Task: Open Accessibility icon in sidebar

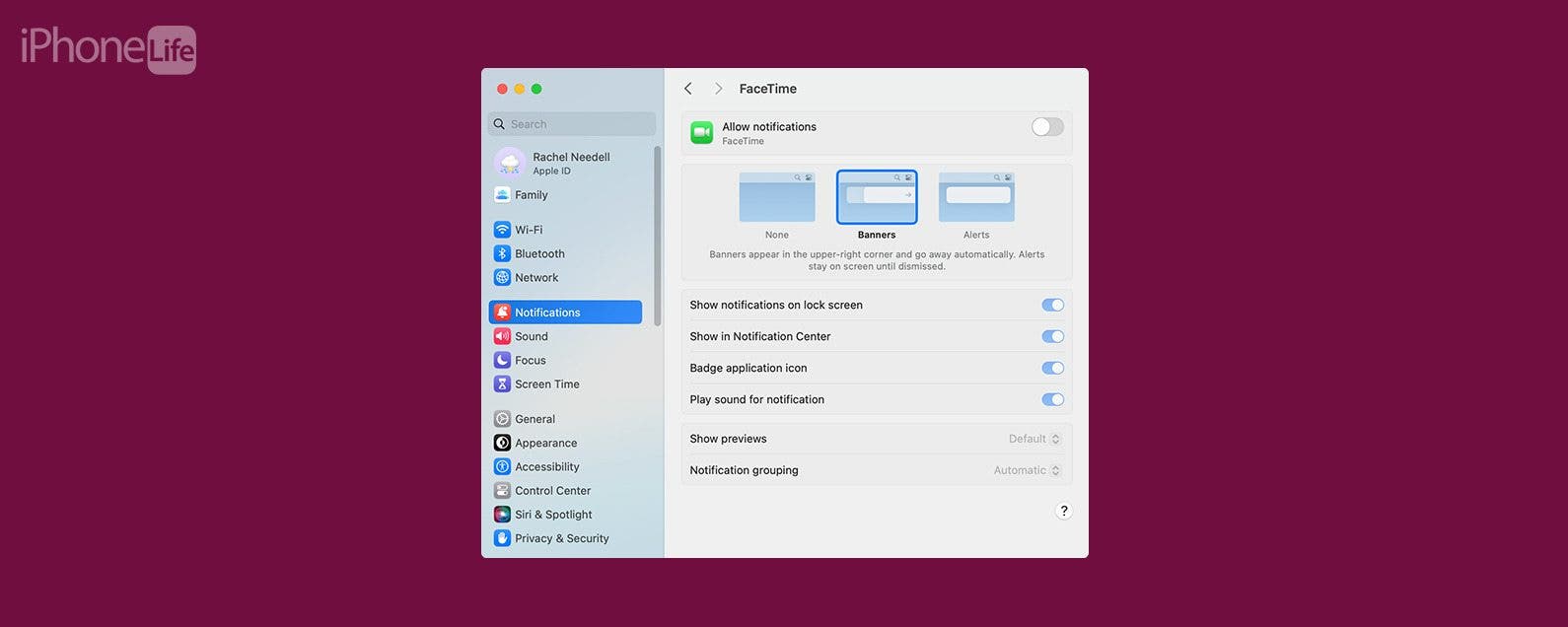Action: [502, 467]
